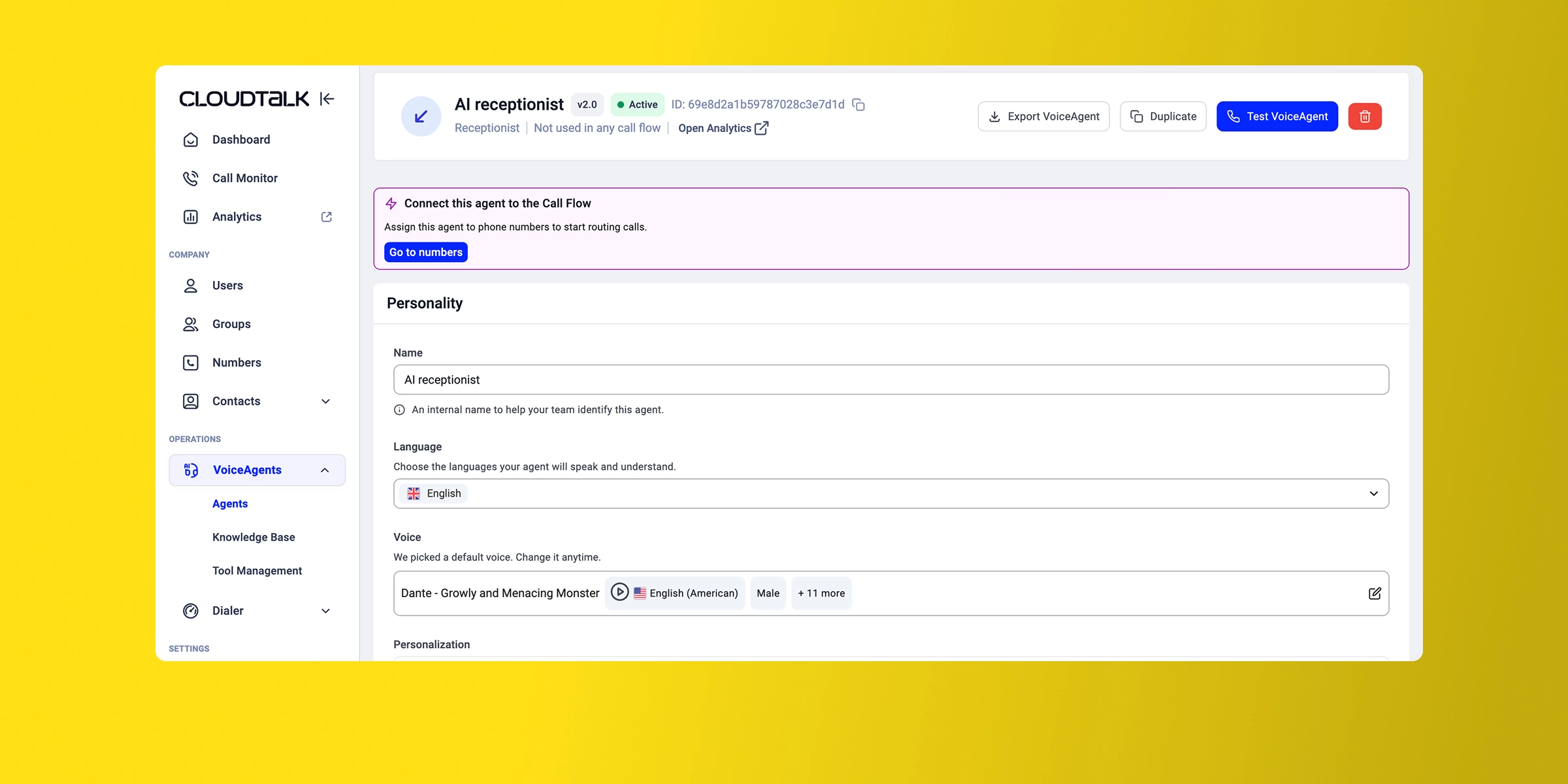
Task: Click the Call Monitor phone icon
Action: point(191,178)
